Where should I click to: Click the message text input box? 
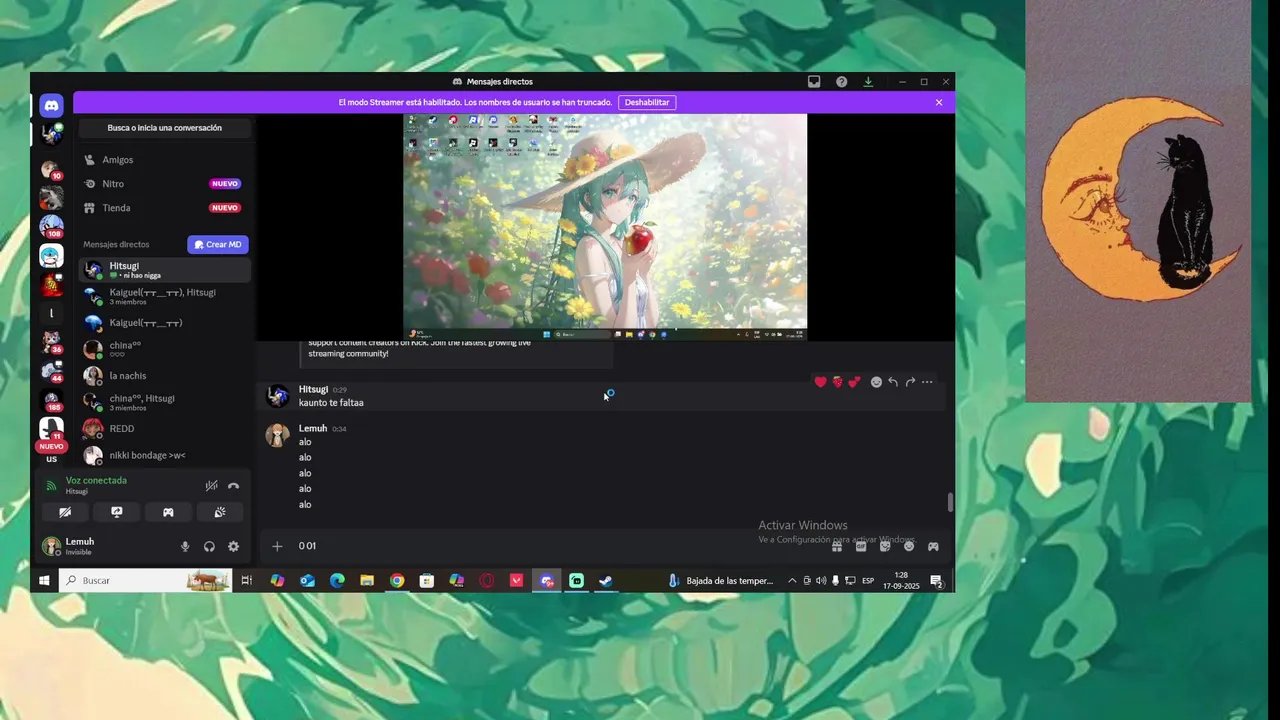[560, 546]
